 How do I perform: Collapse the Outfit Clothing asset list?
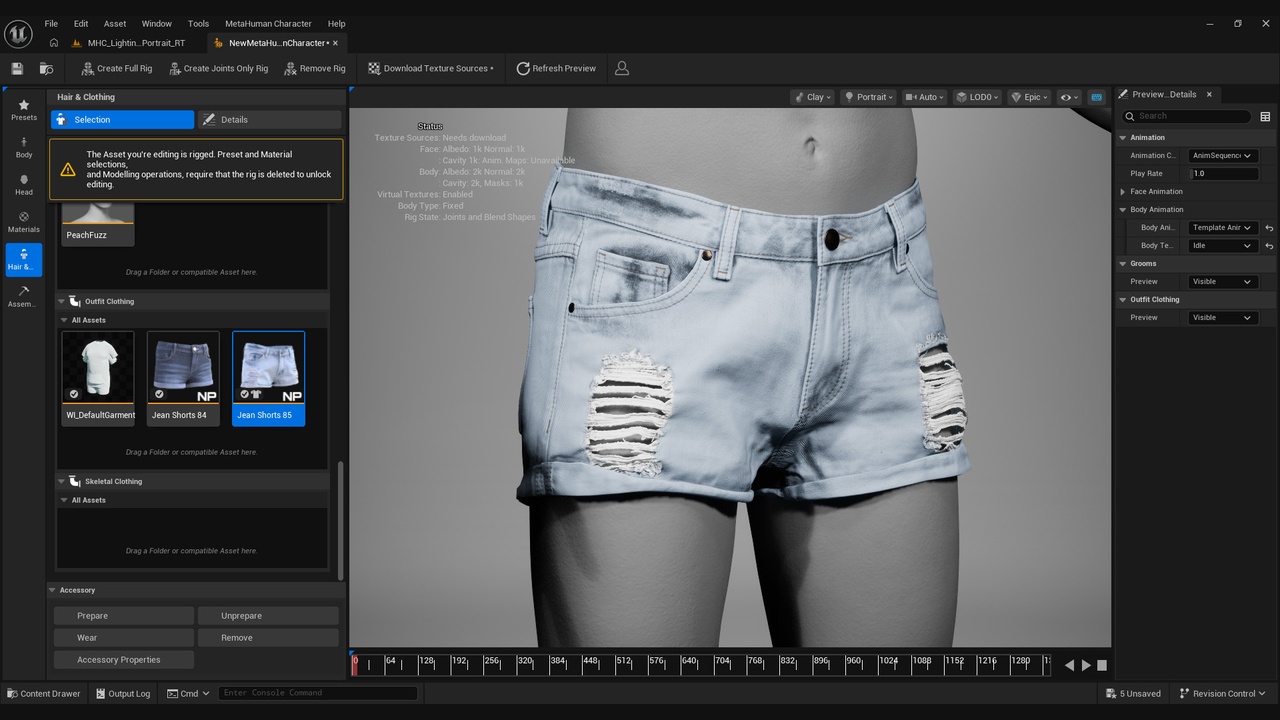[x=61, y=301]
